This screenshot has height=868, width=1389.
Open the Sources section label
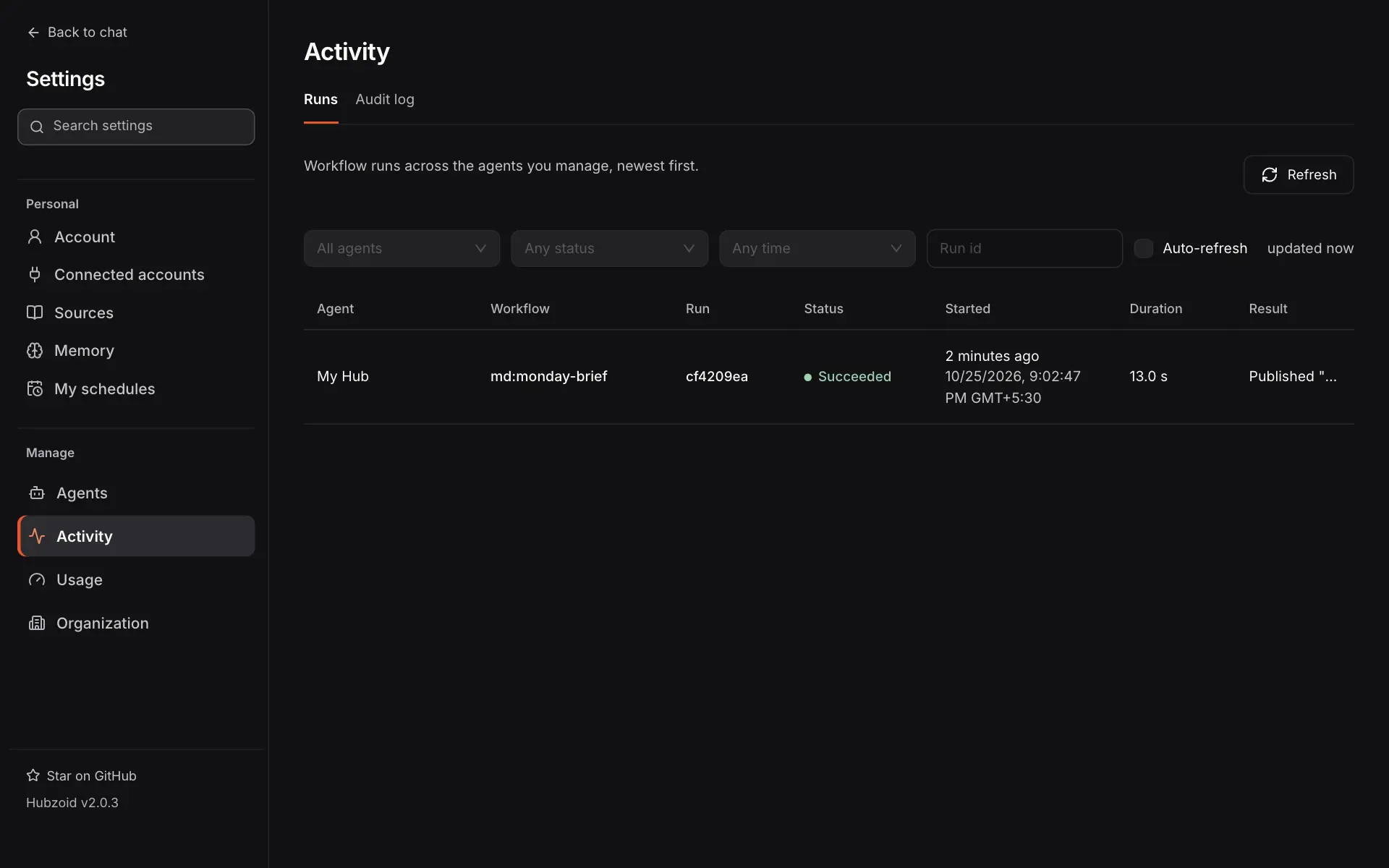pos(84,312)
